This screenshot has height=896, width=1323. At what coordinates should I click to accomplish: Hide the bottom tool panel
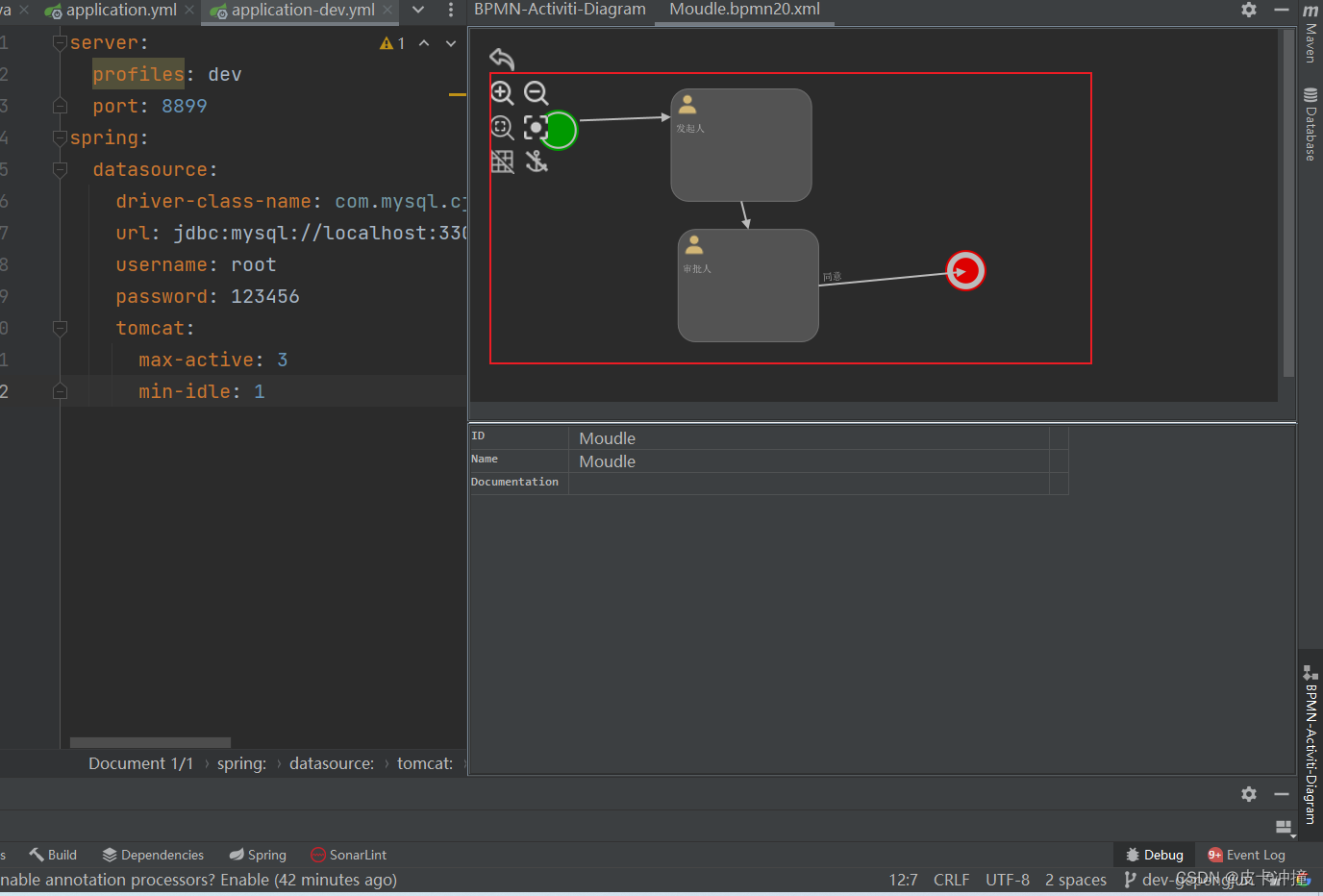(1281, 794)
